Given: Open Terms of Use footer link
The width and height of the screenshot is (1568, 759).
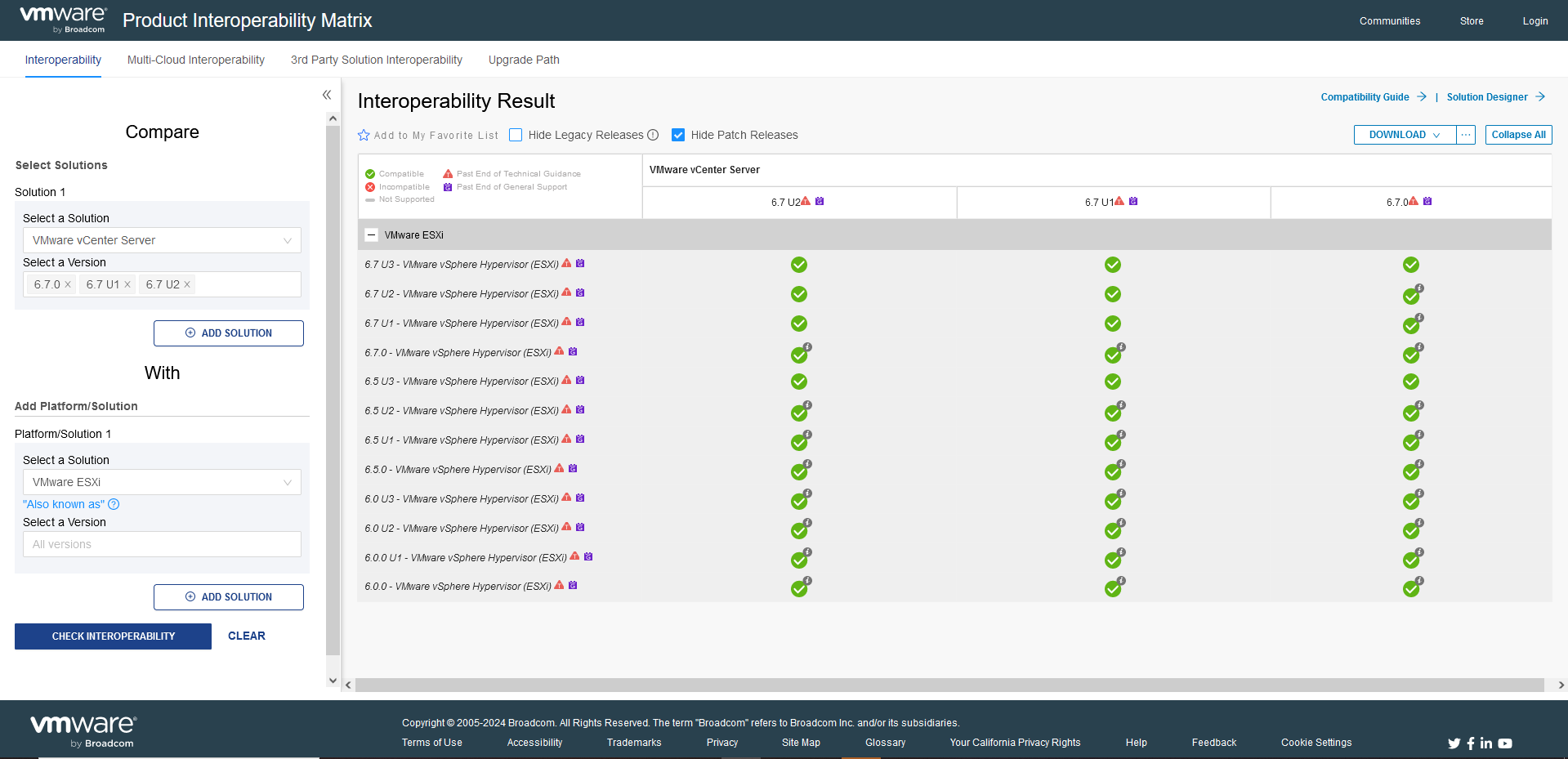Looking at the screenshot, I should click(431, 743).
